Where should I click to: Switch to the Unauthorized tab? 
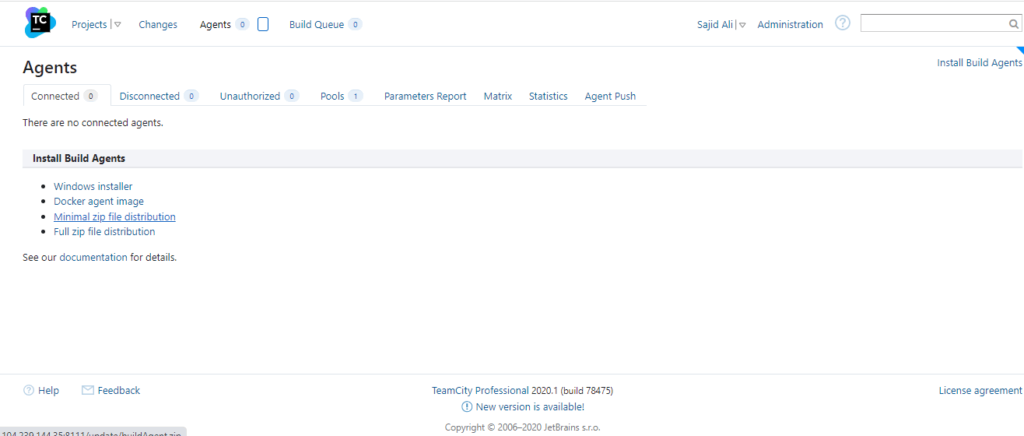[259, 96]
